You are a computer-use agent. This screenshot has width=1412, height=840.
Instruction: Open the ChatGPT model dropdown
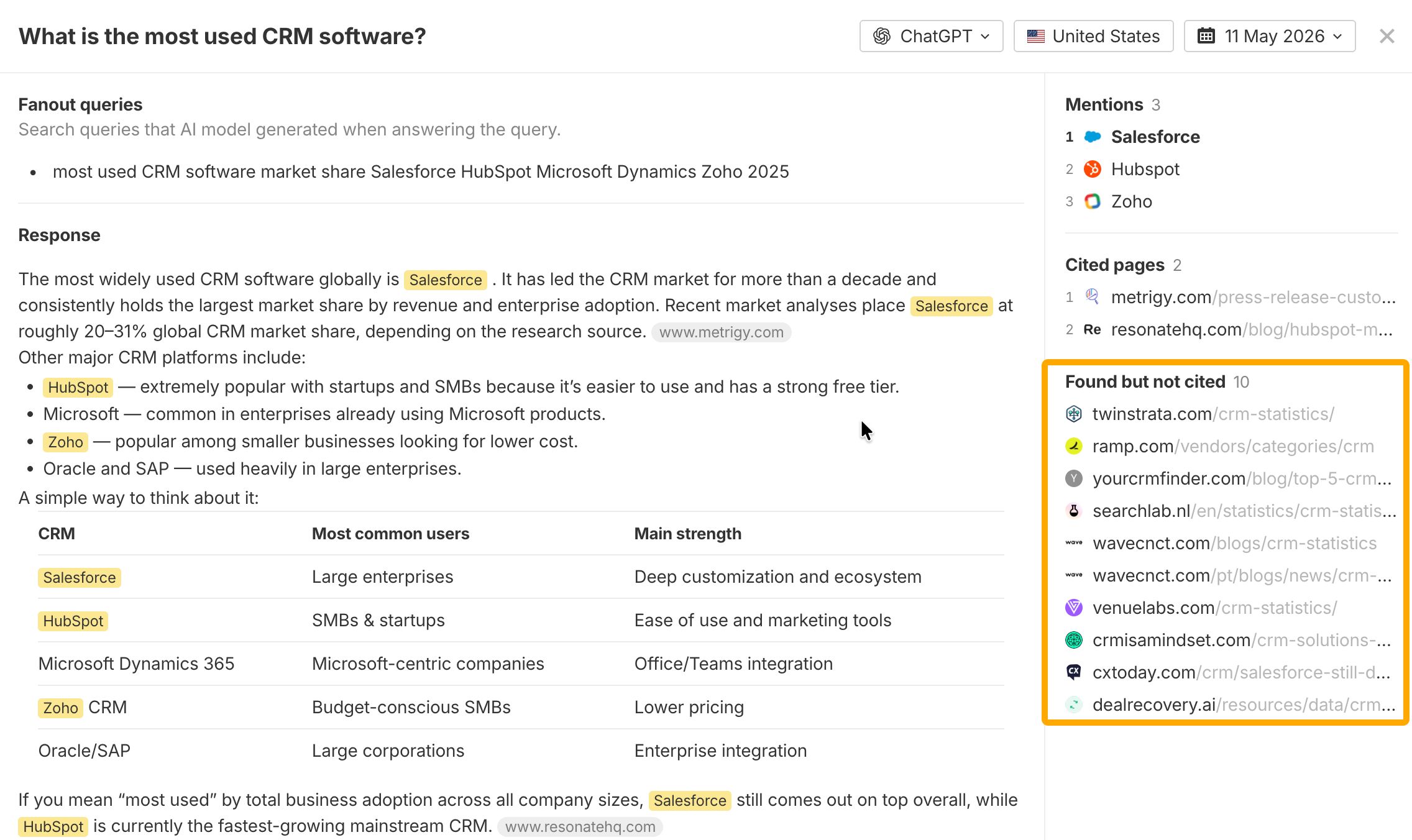click(931, 36)
